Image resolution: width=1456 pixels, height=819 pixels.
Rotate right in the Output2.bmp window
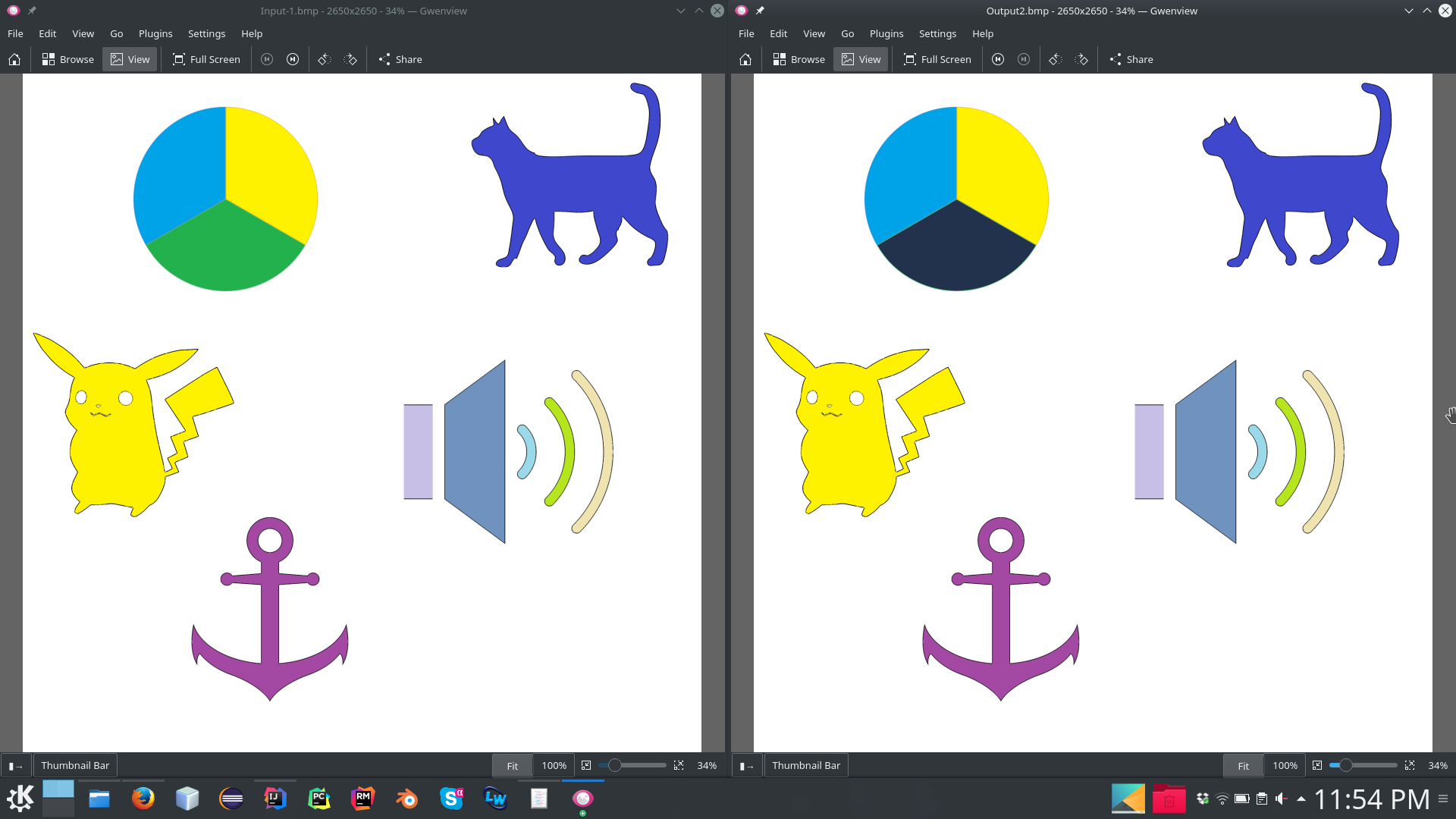pyautogui.click(x=1081, y=59)
